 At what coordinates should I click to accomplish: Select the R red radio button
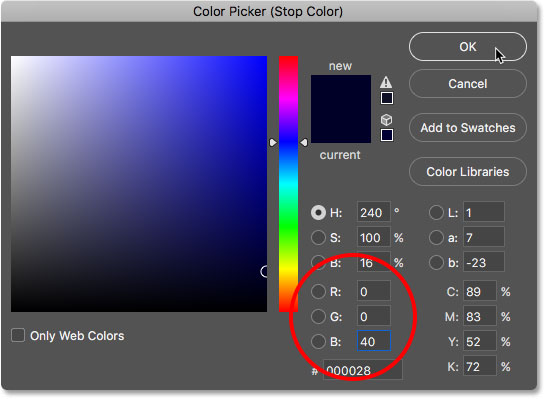click(x=318, y=292)
